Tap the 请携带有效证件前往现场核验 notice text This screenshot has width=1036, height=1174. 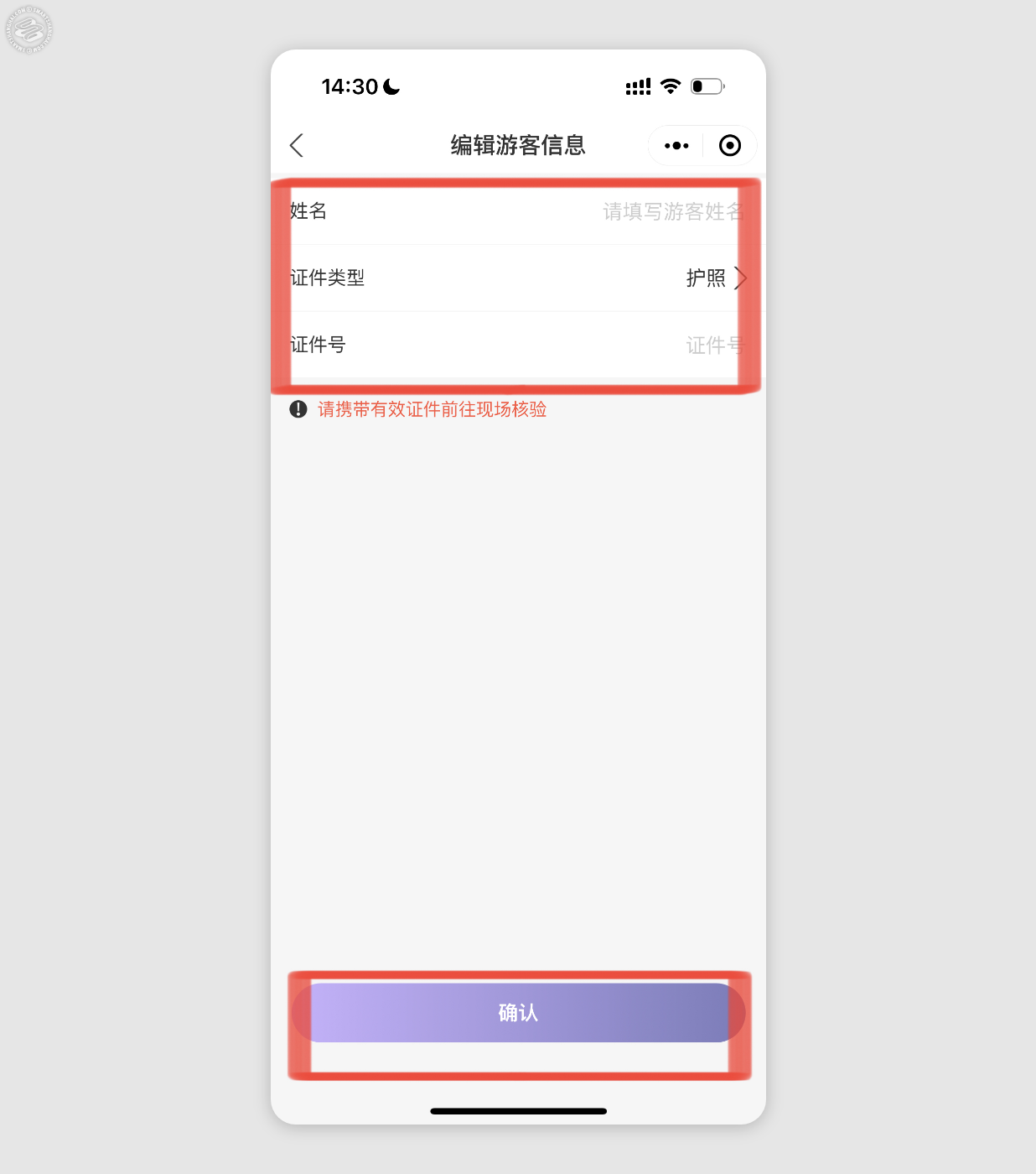[432, 409]
